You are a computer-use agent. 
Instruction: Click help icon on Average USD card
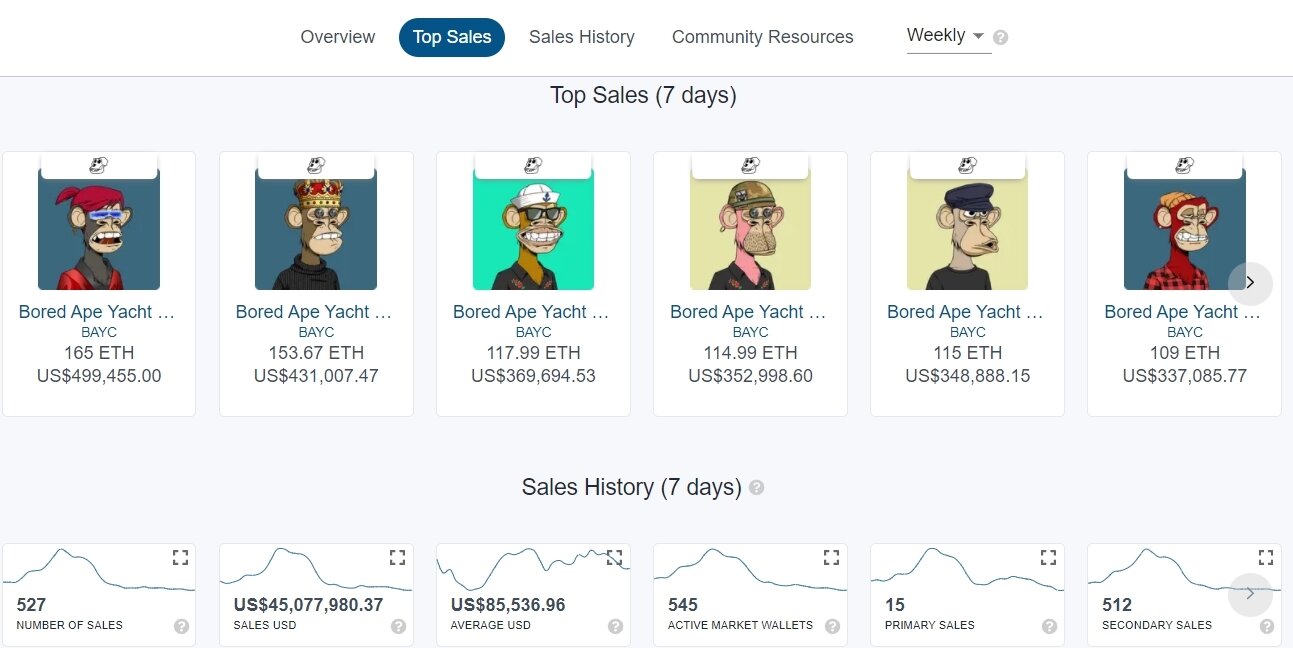coord(615,626)
